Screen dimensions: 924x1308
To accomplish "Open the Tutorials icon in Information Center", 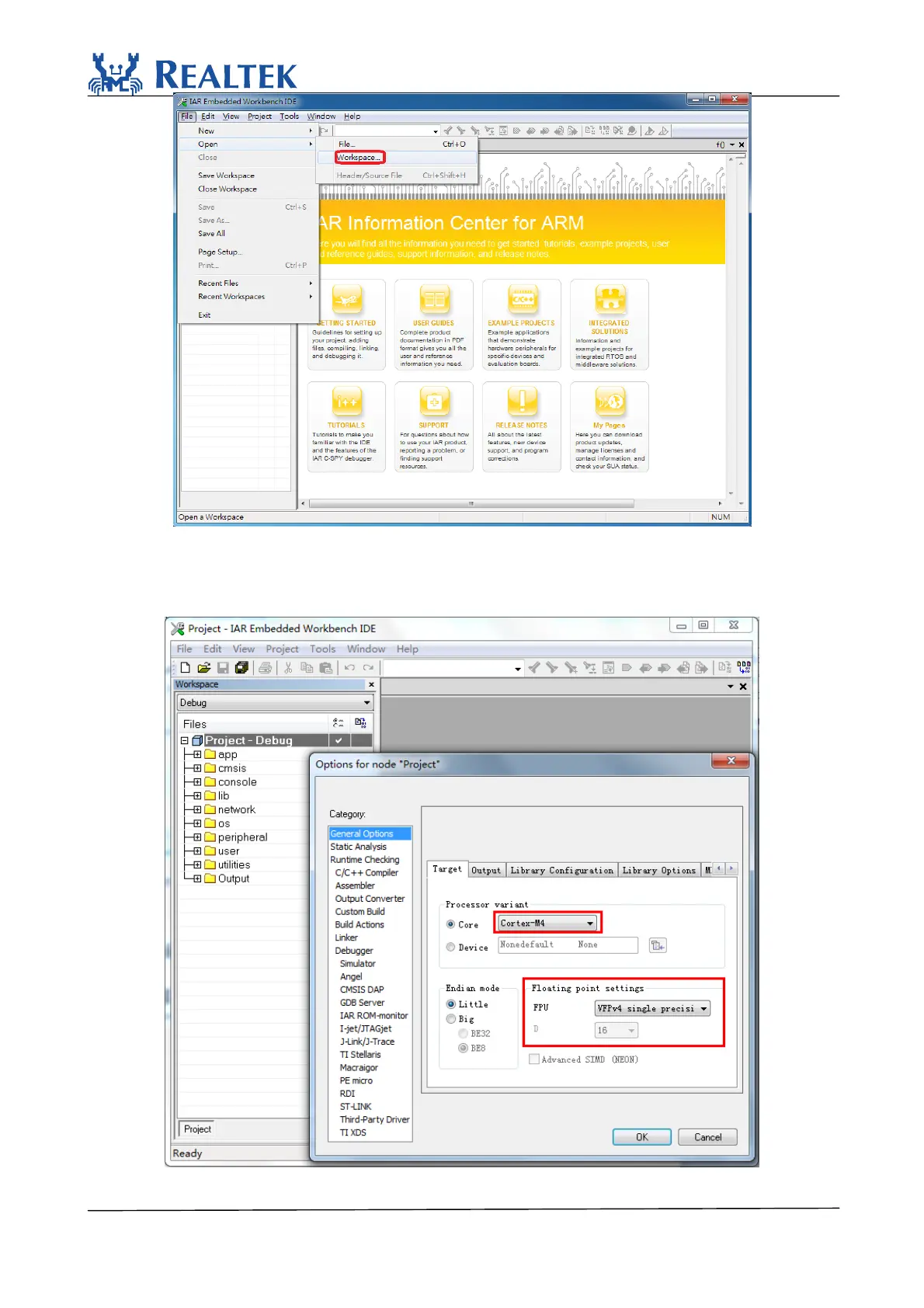I will (x=347, y=401).
